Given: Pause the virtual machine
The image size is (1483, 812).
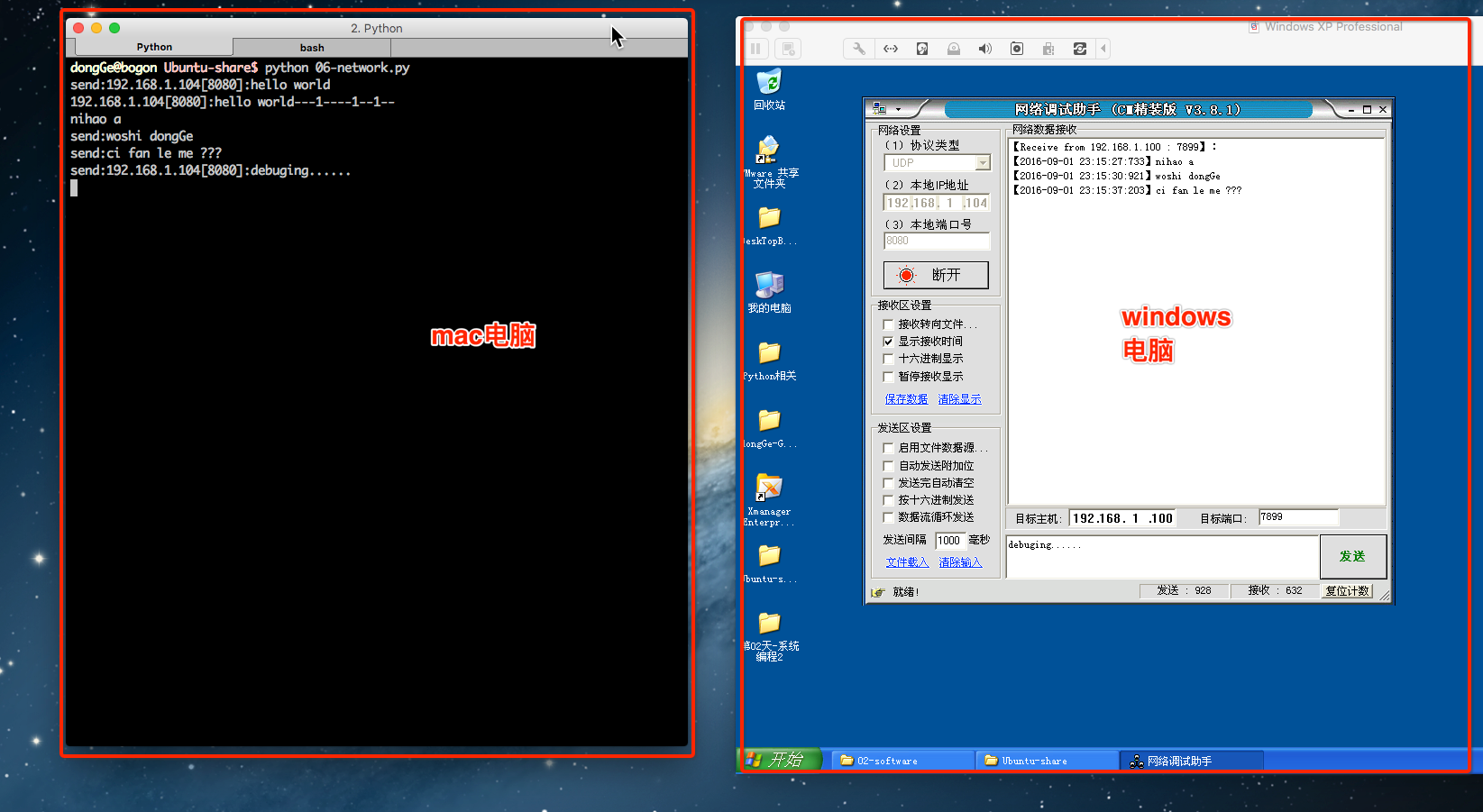Looking at the screenshot, I should tap(755, 49).
